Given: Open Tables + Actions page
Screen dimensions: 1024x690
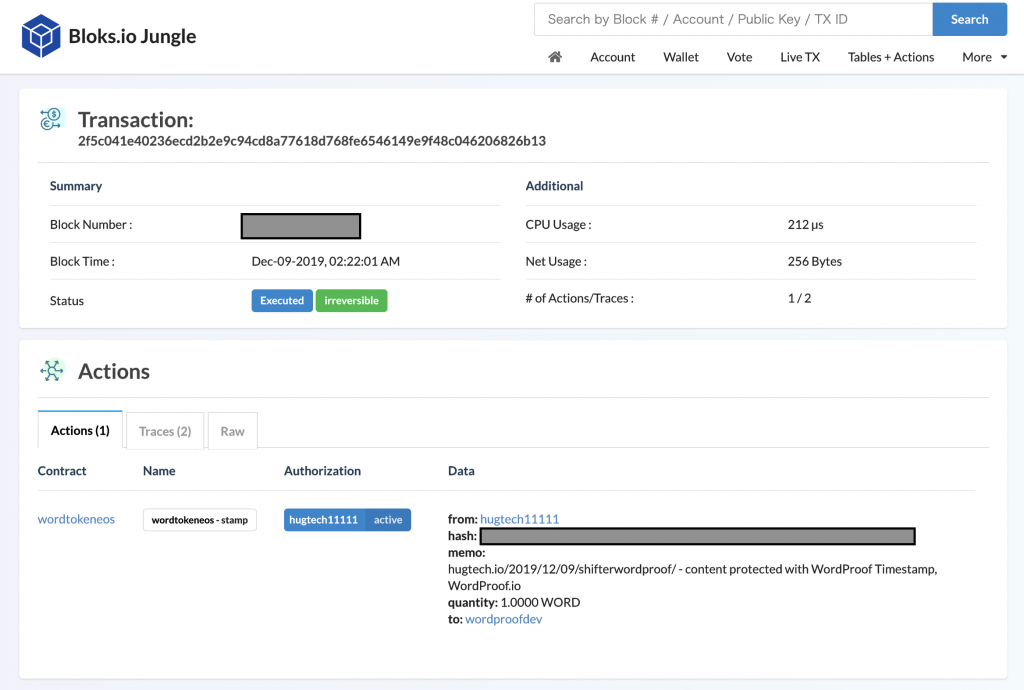Looking at the screenshot, I should (891, 57).
